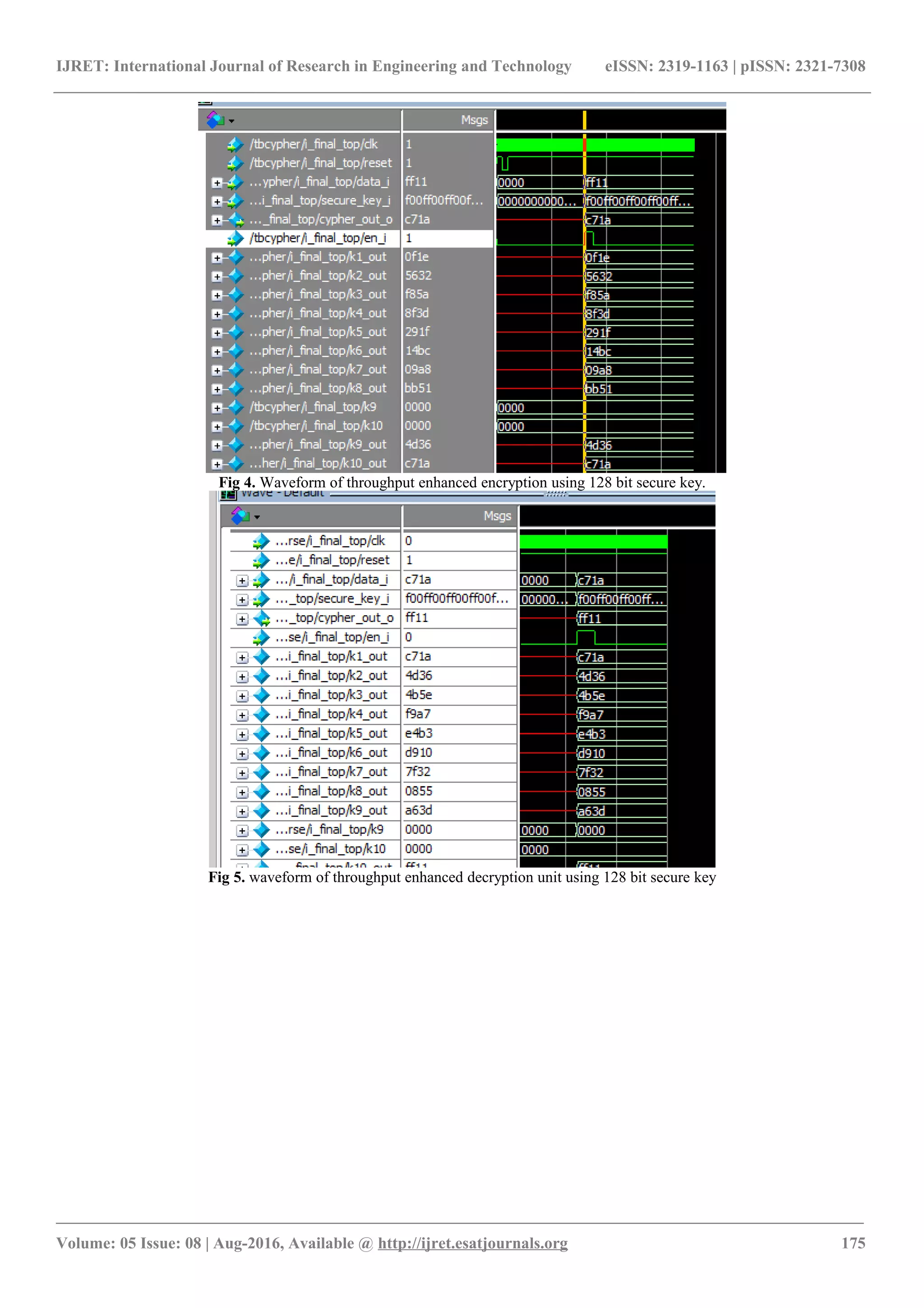
Task: Click the 09a8 value in Msgs column
Action: coord(418,370)
